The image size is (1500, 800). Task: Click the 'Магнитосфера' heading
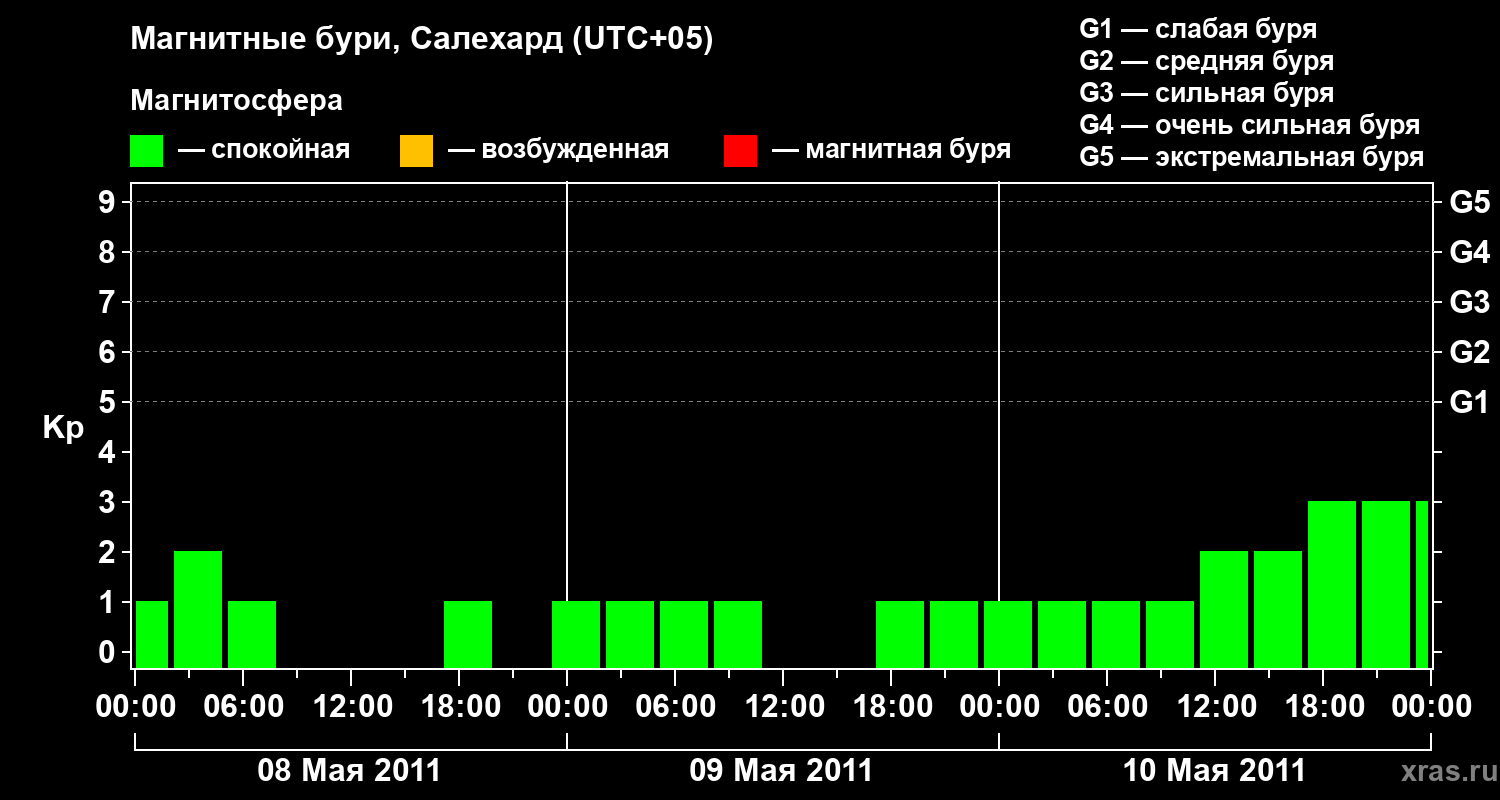(x=236, y=101)
